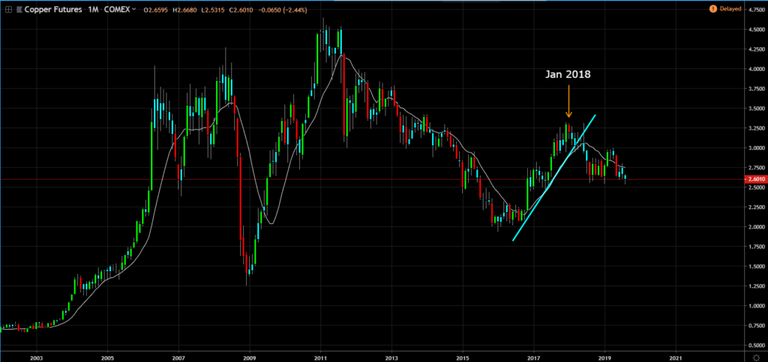Open chart settings gear icon
The image size is (768, 362).
click(756, 358)
